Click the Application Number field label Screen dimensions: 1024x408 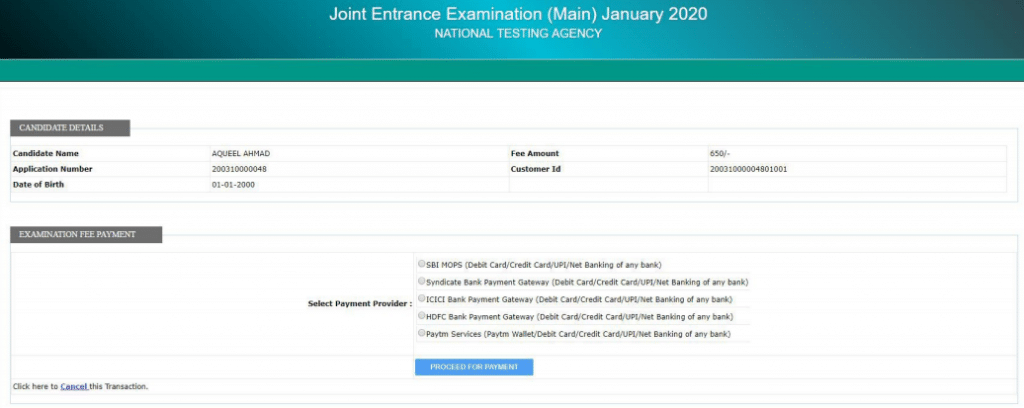click(52, 169)
